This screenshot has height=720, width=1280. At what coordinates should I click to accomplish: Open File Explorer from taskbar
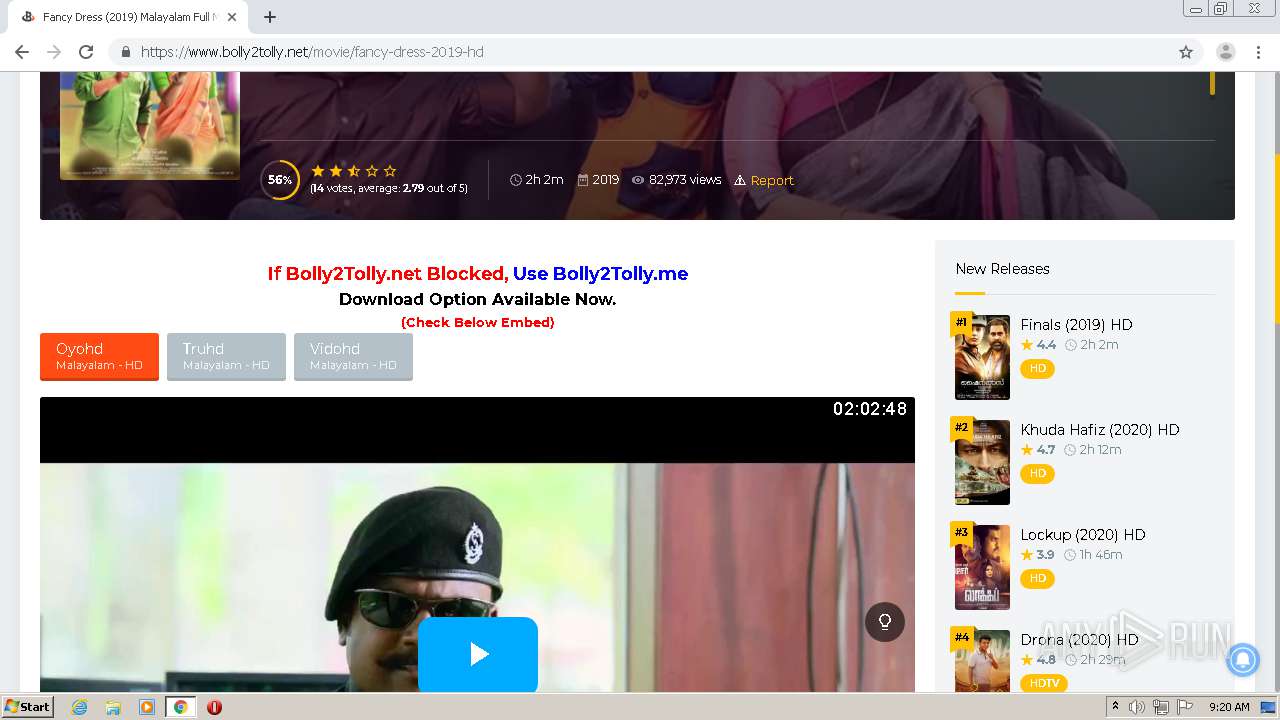113,707
